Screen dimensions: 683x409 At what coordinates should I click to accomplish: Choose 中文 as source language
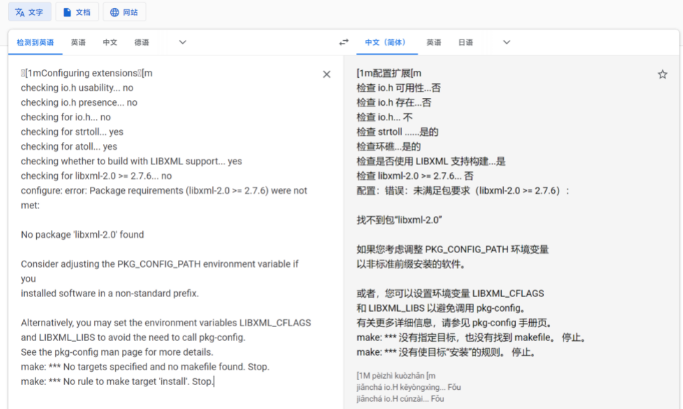[110, 42]
